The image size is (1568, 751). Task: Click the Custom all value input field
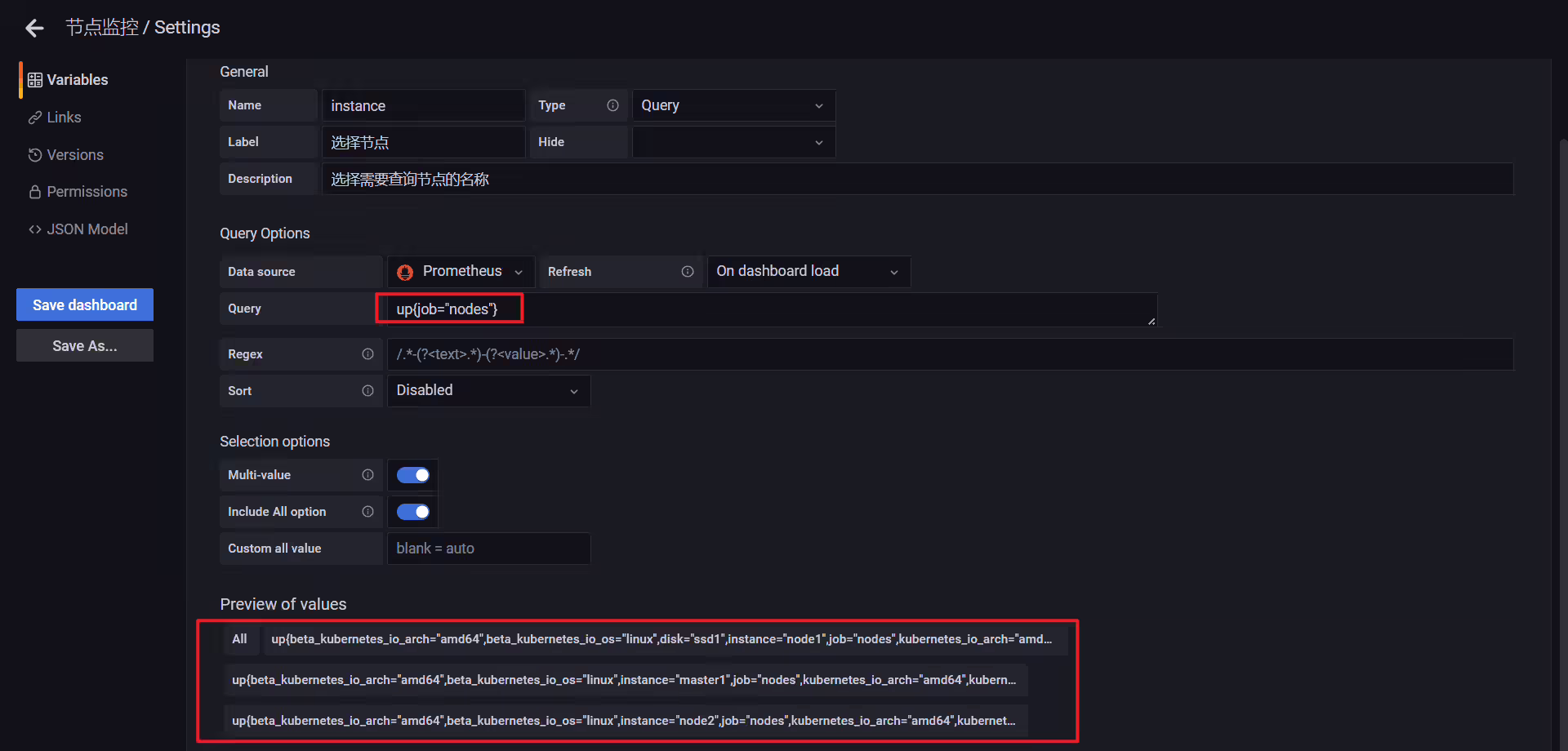488,549
